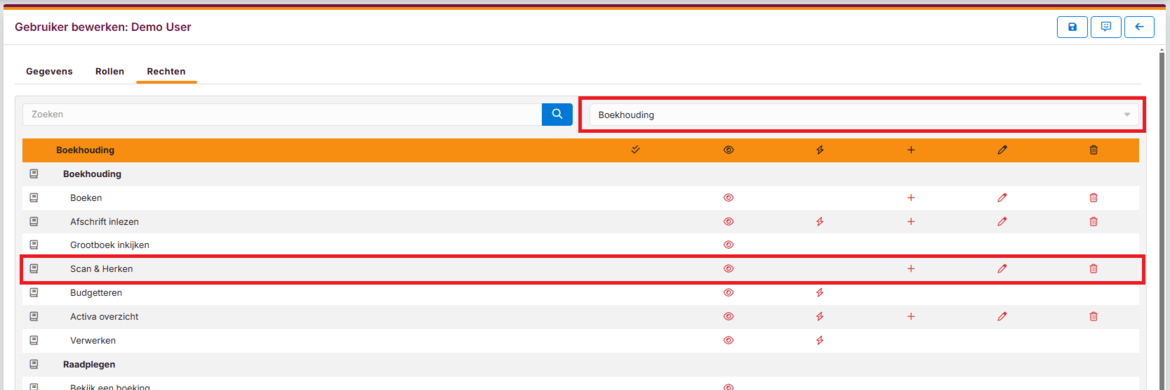The width and height of the screenshot is (1170, 390).
Task: Switch to the Gegevens tab
Action: click(49, 72)
